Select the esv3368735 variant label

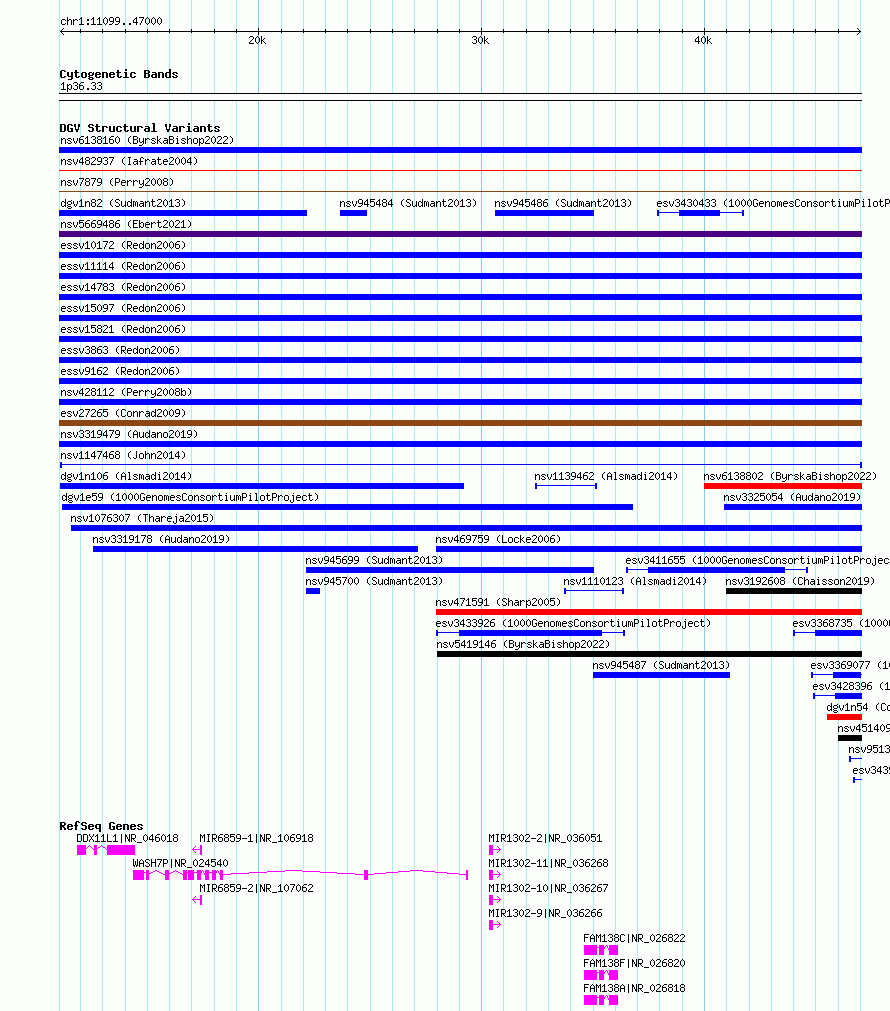pos(841,623)
